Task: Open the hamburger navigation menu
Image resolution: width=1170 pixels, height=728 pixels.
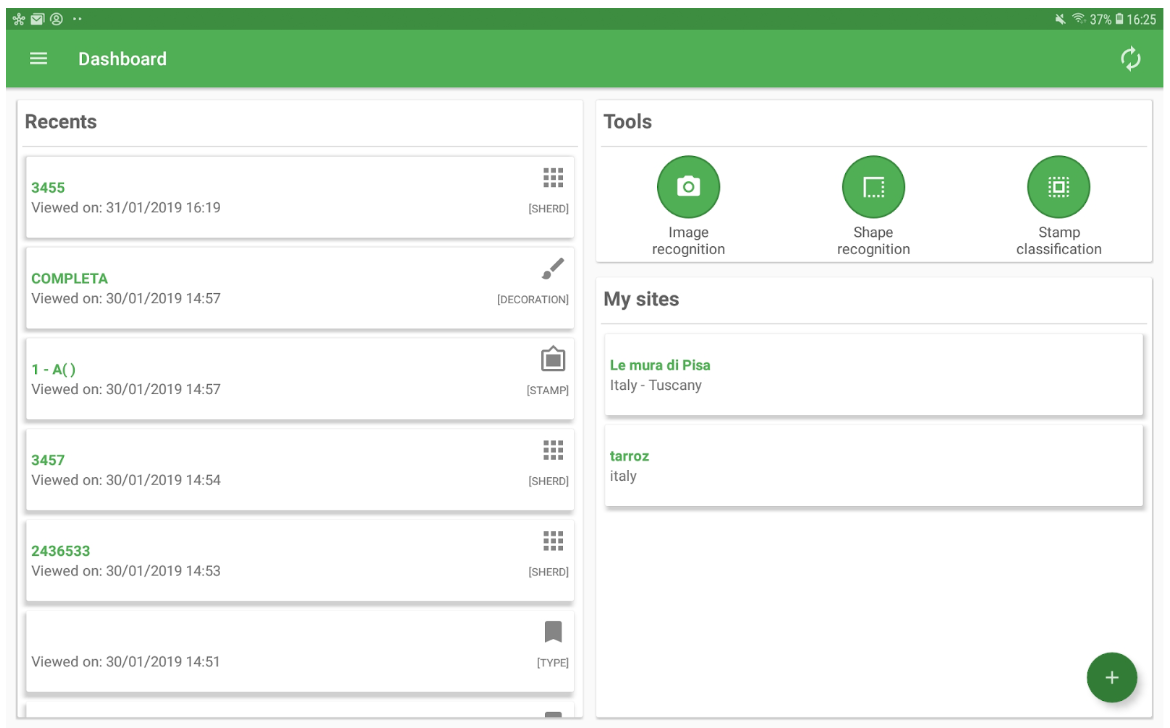Action: (39, 59)
